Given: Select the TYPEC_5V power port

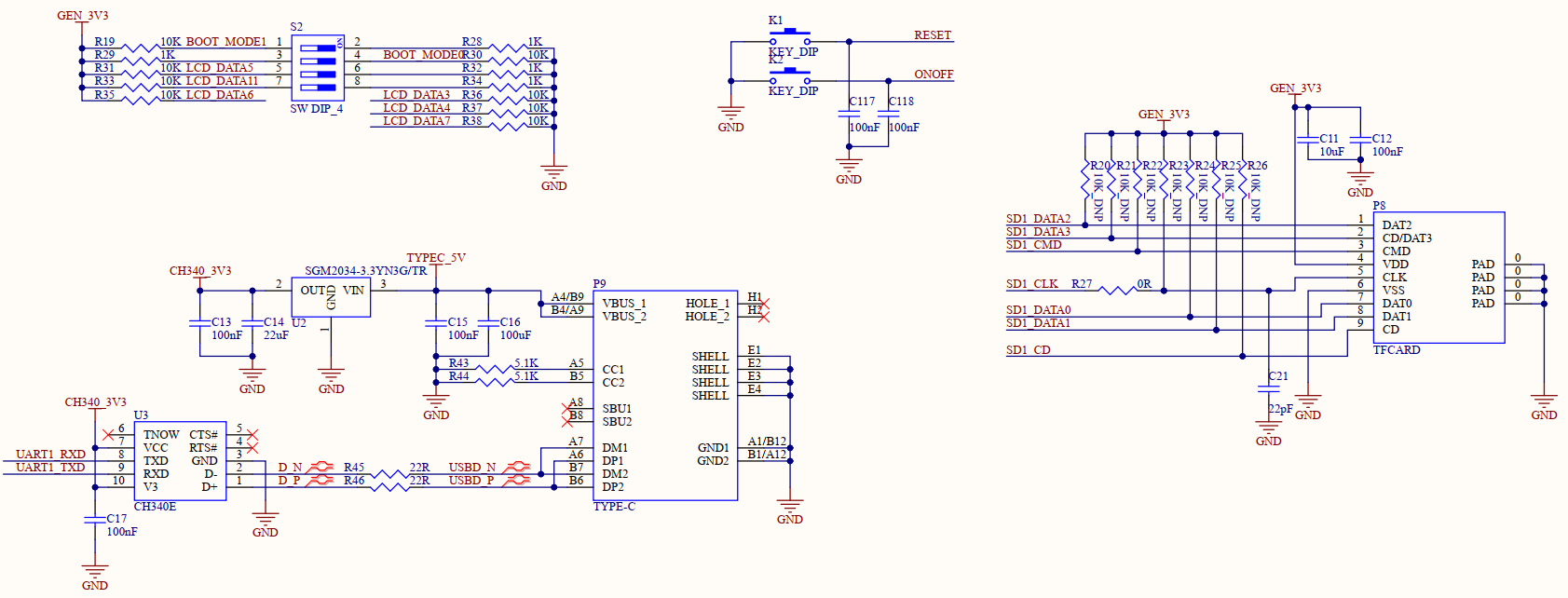Looking at the screenshot, I should 435,259.
